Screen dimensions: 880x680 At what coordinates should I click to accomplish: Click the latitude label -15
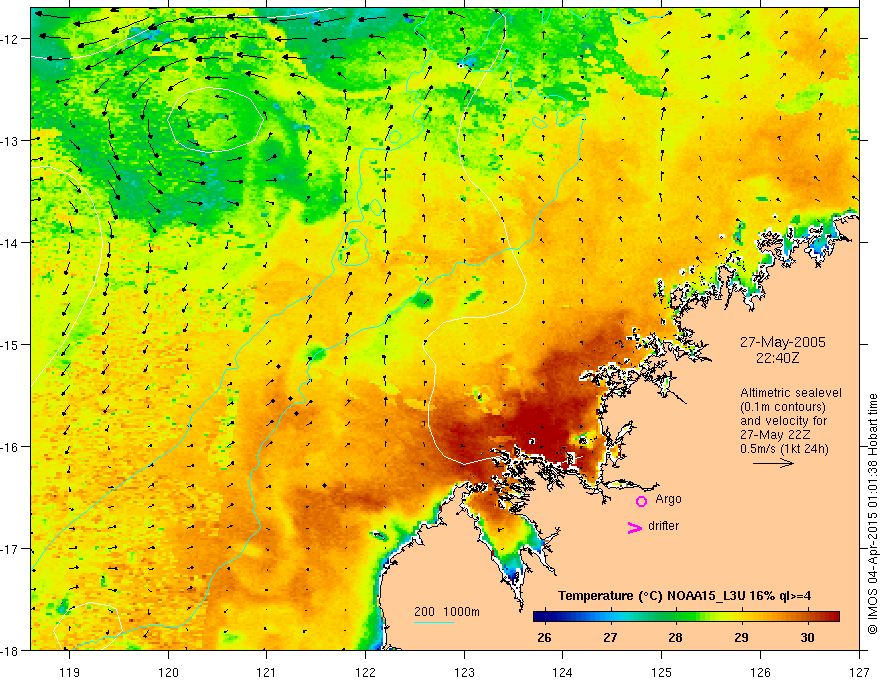click(x=10, y=344)
